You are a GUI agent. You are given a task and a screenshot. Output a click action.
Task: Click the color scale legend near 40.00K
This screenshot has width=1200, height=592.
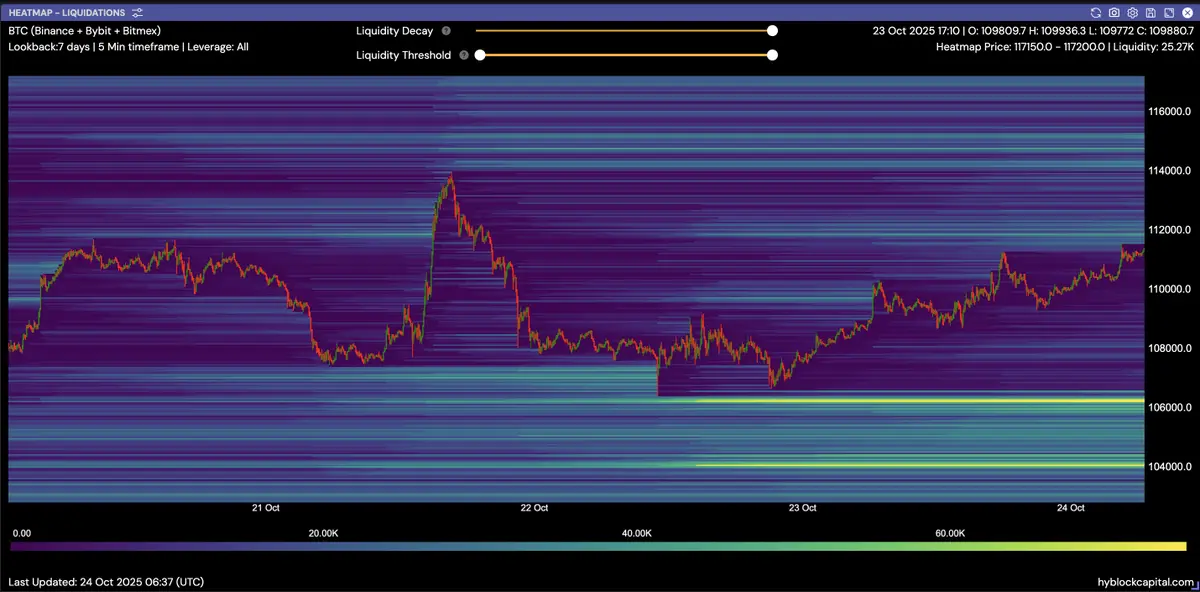coord(636,547)
